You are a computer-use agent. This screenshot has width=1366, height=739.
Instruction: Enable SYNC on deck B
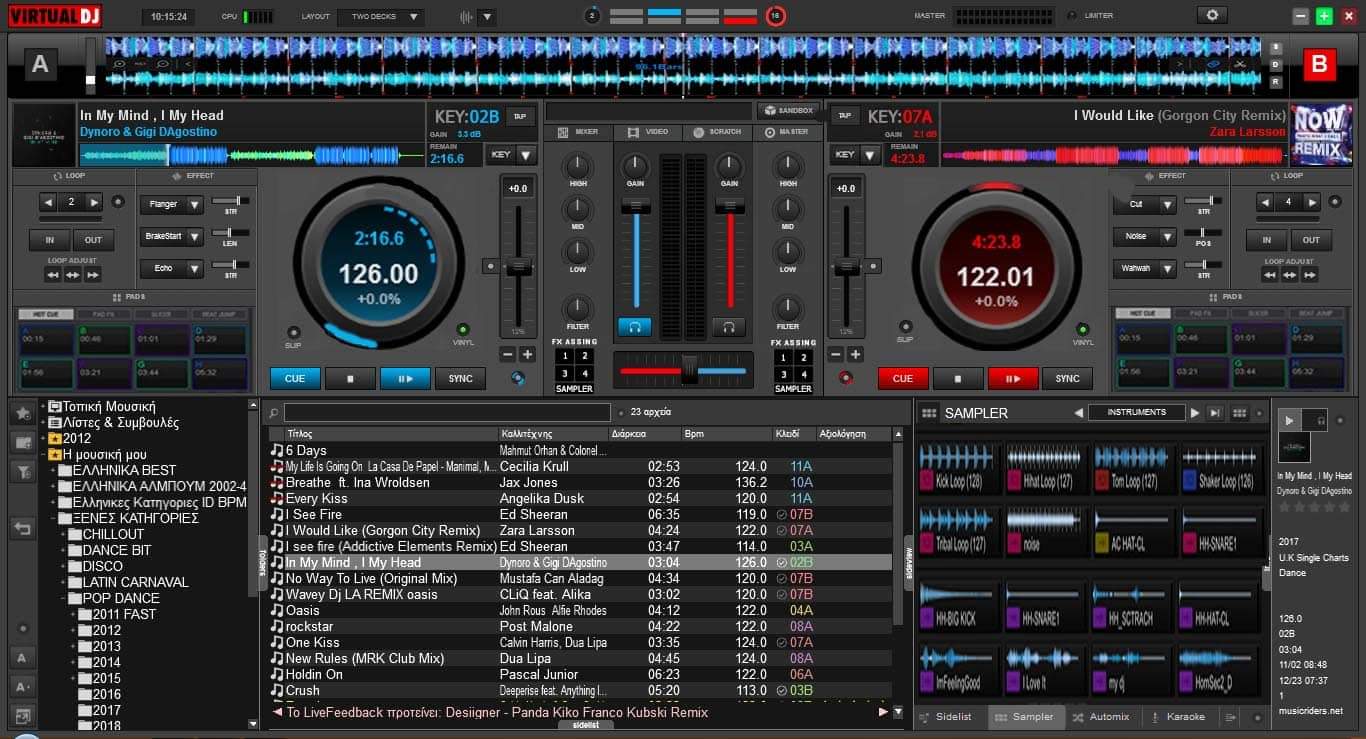pos(1067,379)
